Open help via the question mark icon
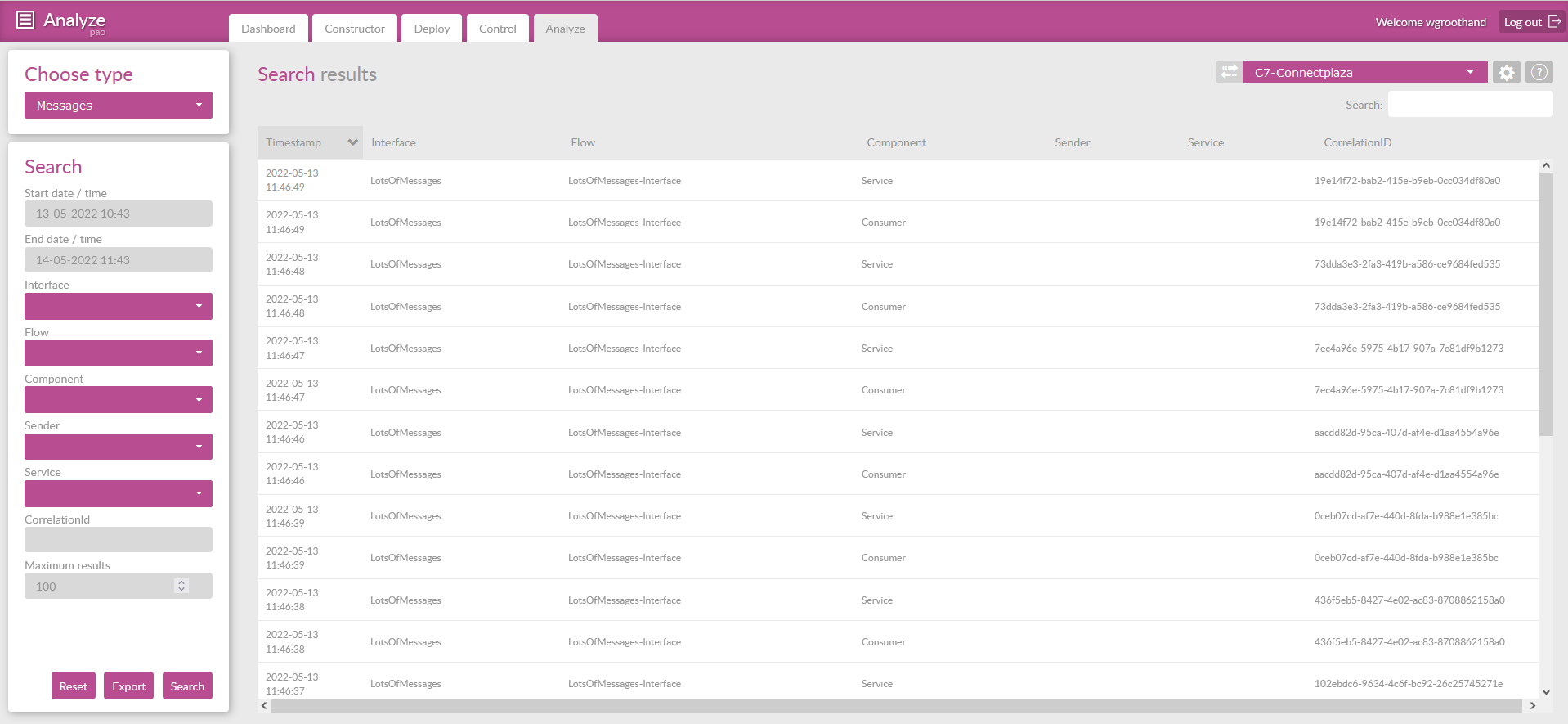The height and width of the screenshot is (724, 1568). coord(1539,72)
